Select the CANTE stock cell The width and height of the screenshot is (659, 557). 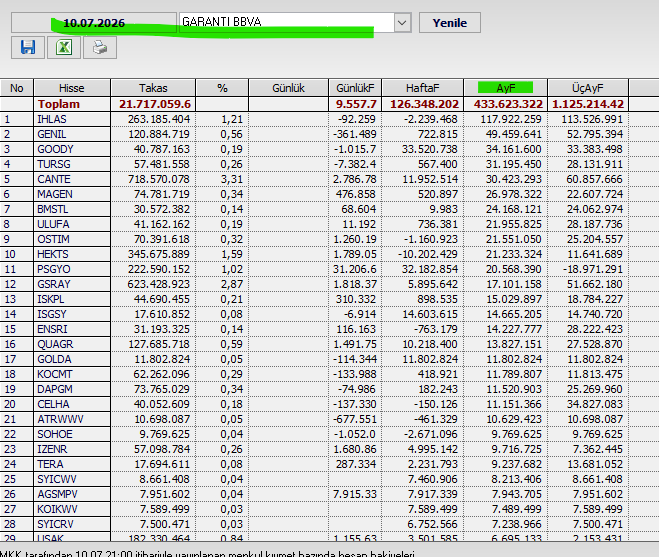(x=72, y=179)
